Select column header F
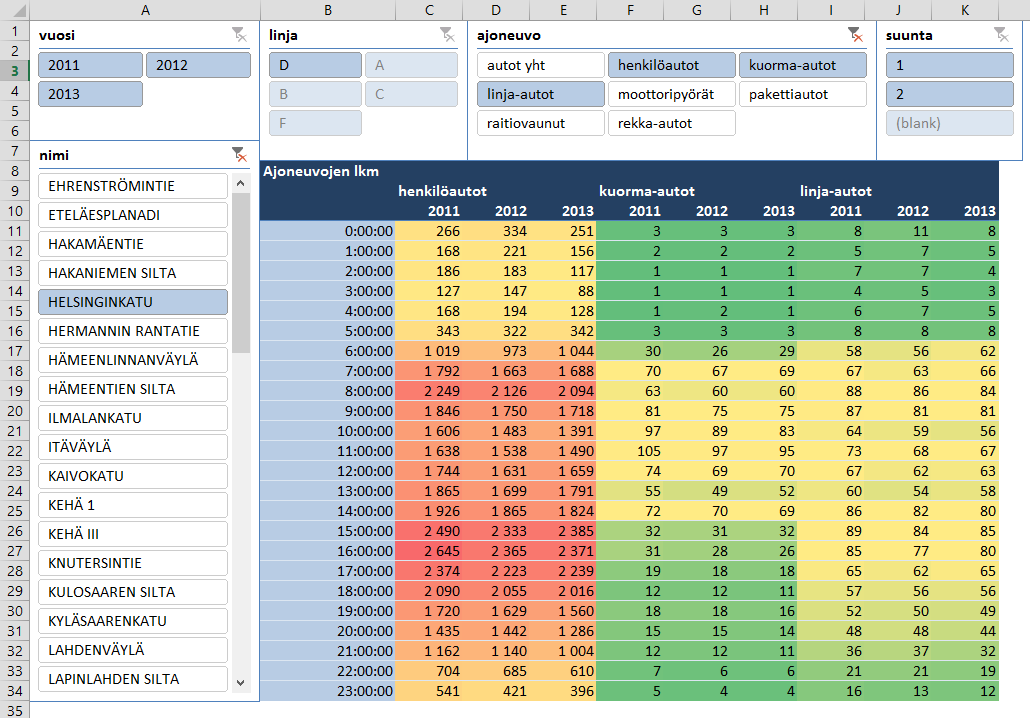The height and width of the screenshot is (718, 1030). click(629, 10)
